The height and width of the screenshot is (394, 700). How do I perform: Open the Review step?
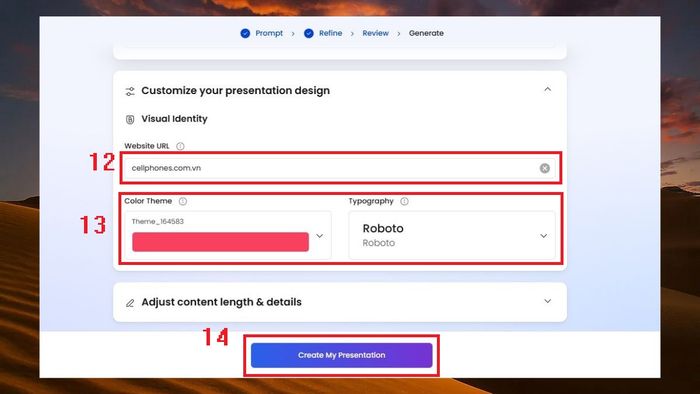[375, 33]
